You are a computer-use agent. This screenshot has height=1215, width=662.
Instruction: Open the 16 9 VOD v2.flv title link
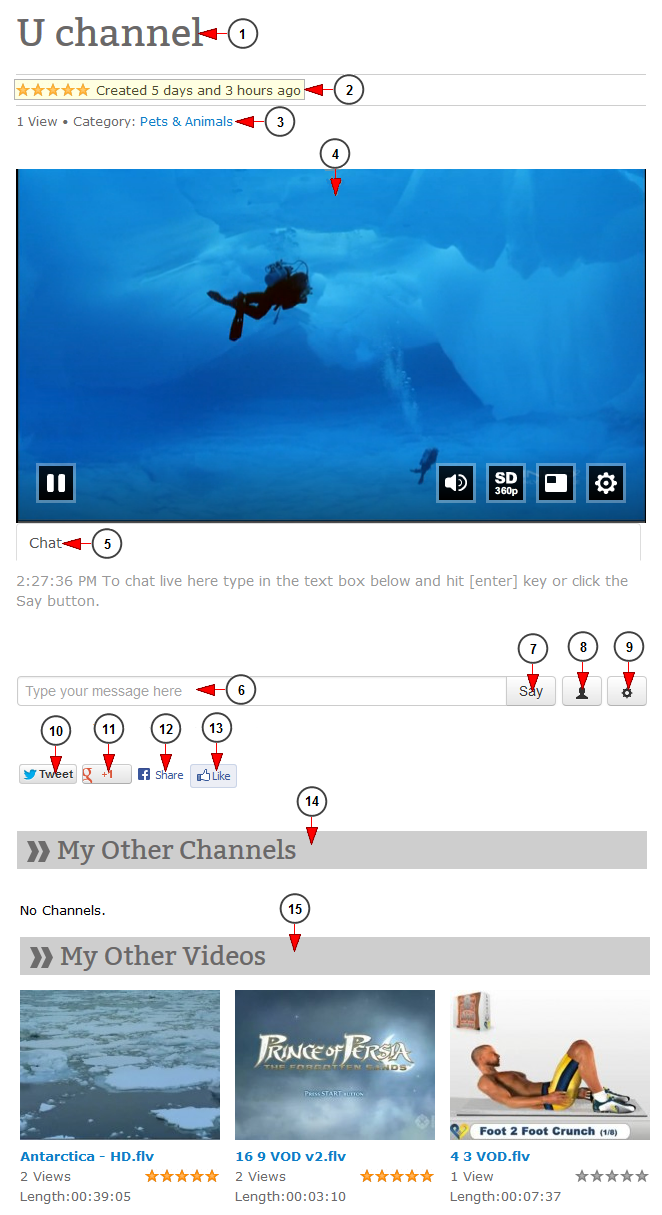coord(291,1156)
